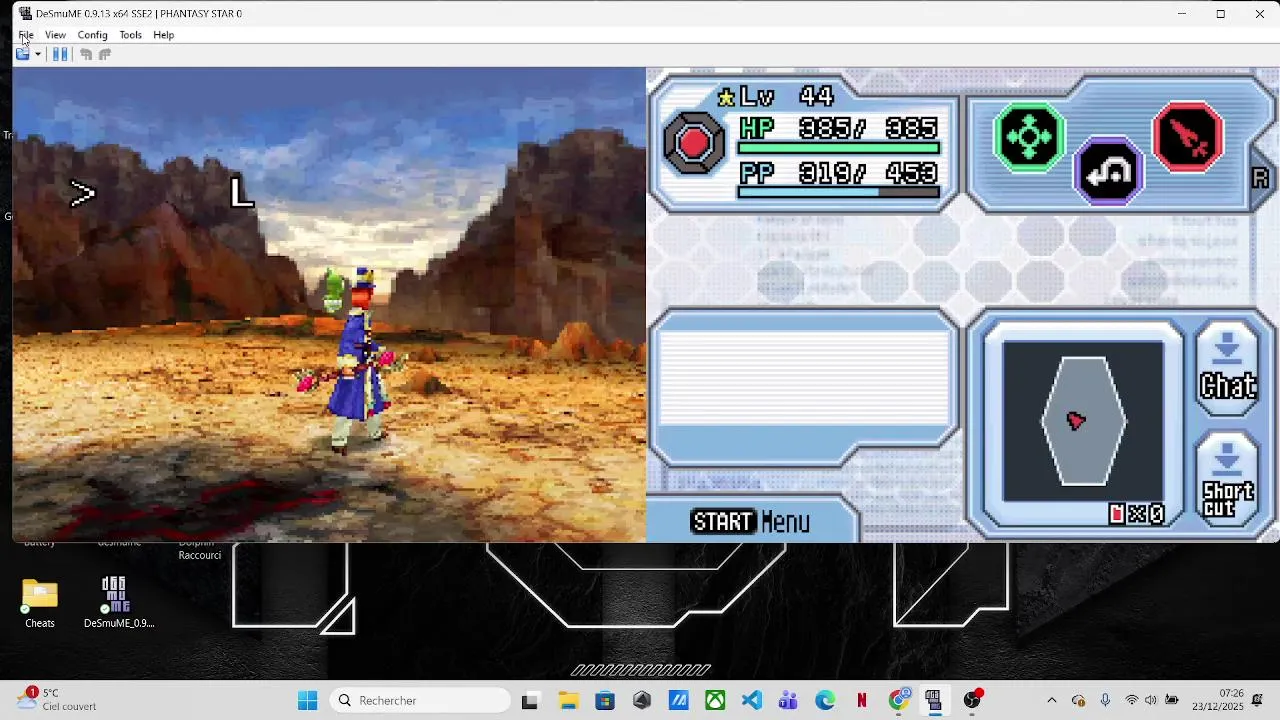
Task: Tap the green target action palette icon
Action: pyautogui.click(x=1029, y=137)
